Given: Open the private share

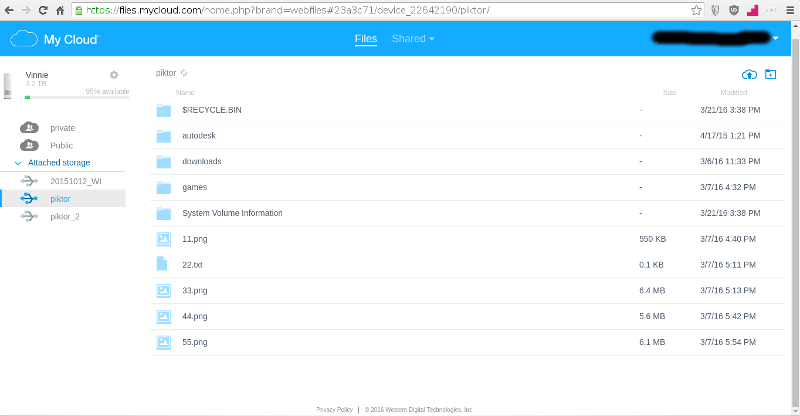Looking at the screenshot, I should 62,128.
